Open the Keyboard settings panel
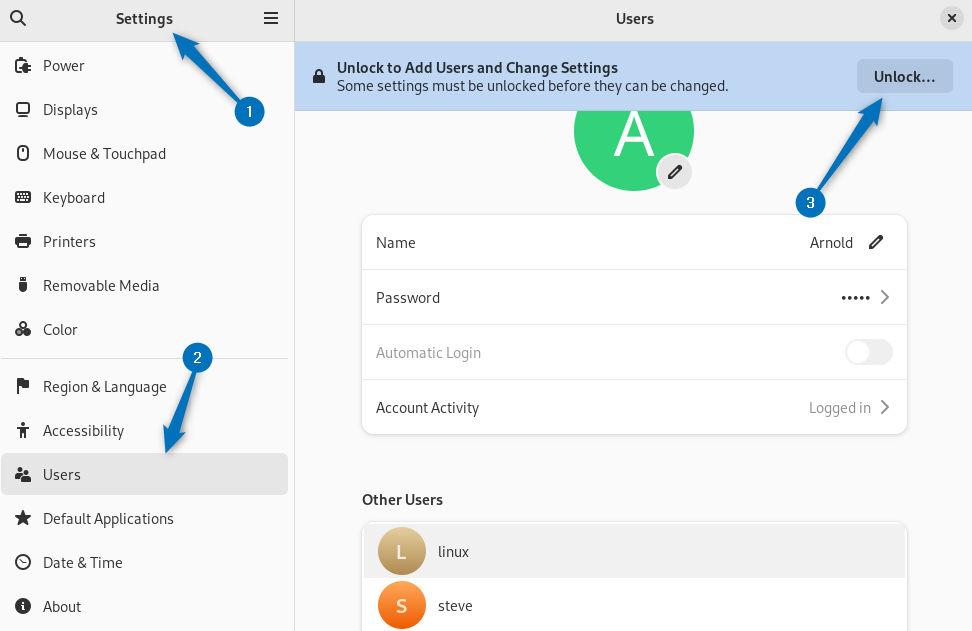972x631 pixels. pos(74,198)
